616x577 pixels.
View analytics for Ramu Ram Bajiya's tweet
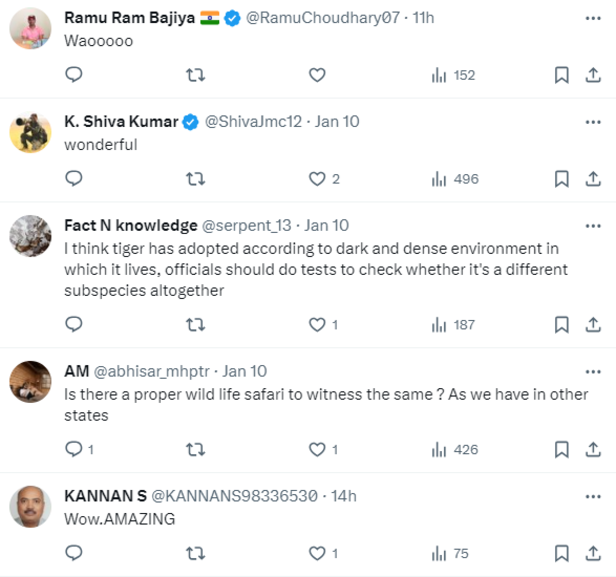452,75
